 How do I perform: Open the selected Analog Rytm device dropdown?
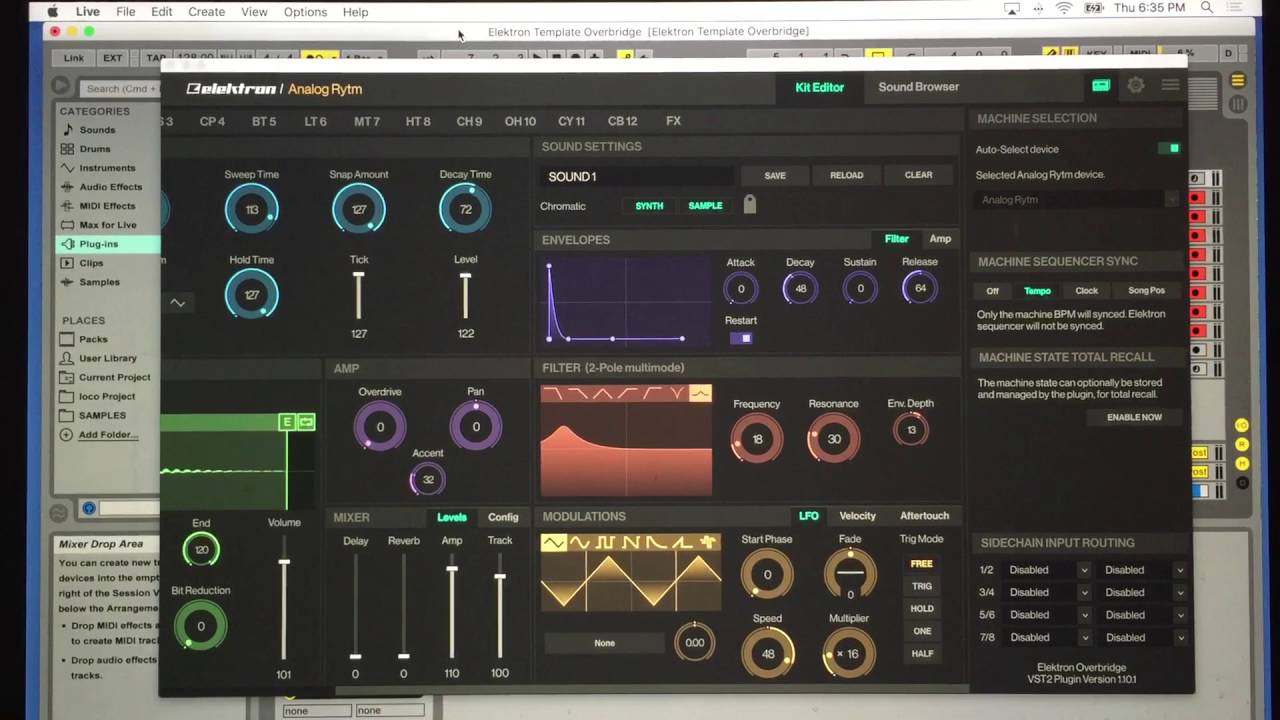1075,200
